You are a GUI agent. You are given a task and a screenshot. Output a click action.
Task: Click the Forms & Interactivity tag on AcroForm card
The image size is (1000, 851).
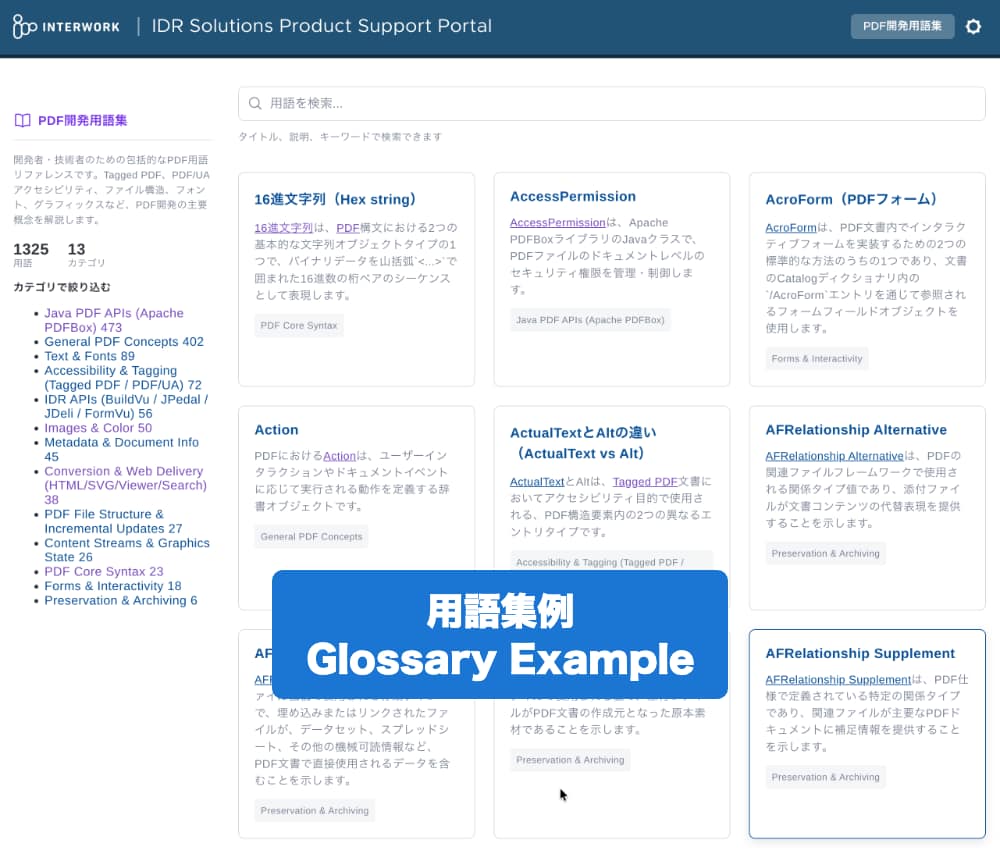[818, 359]
